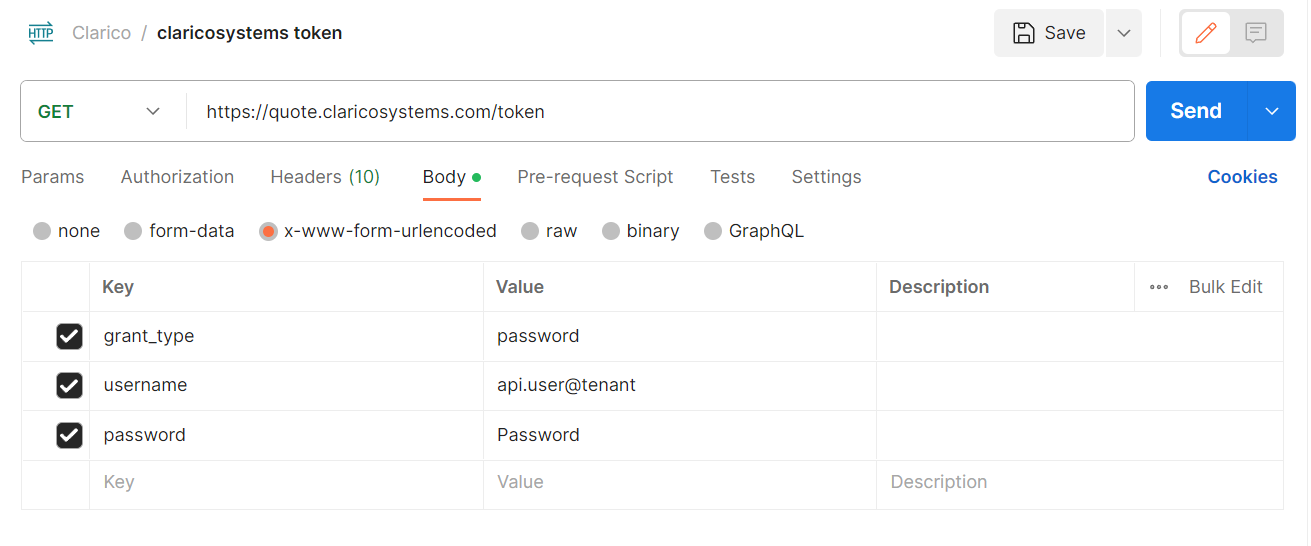Click the Clarico collection breadcrumb
The image size is (1311, 546).
101,33
